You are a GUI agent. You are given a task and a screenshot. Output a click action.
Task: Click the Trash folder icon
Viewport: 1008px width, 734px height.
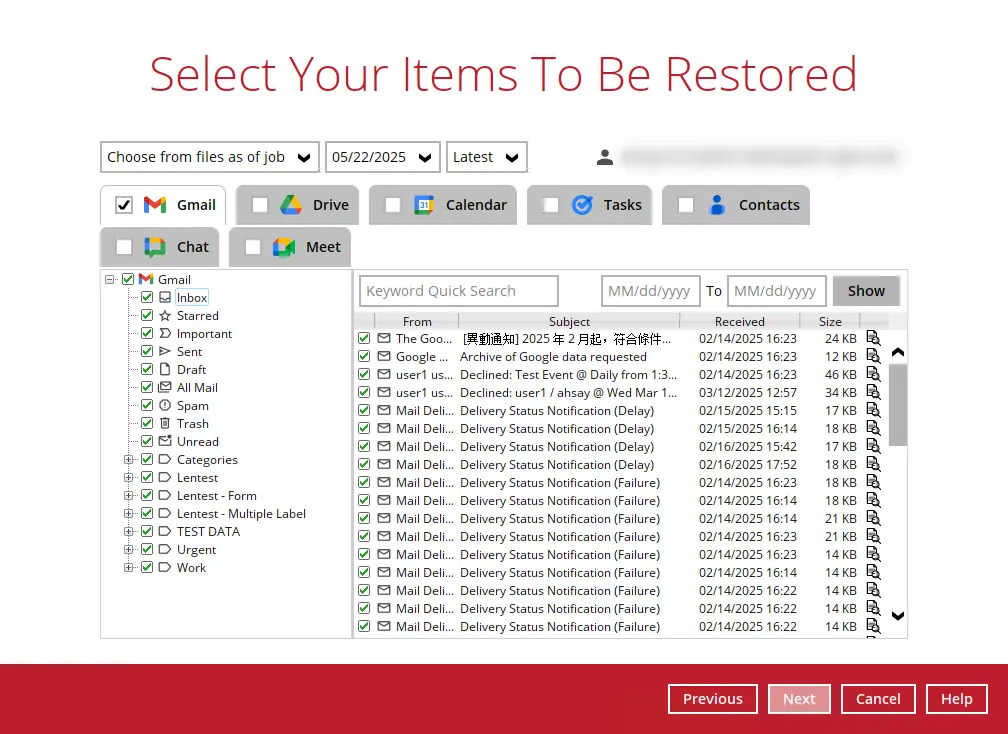click(x=165, y=423)
